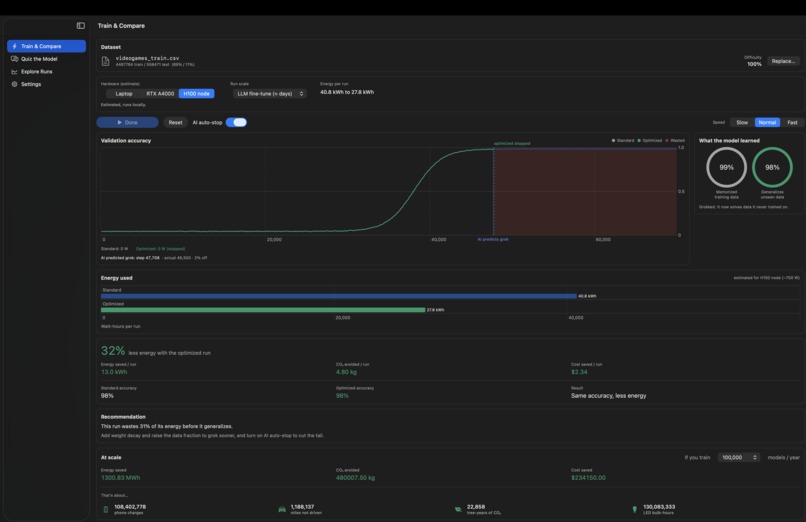Click the car miles not driven icon
This screenshot has width=806, height=522.
coord(282,510)
